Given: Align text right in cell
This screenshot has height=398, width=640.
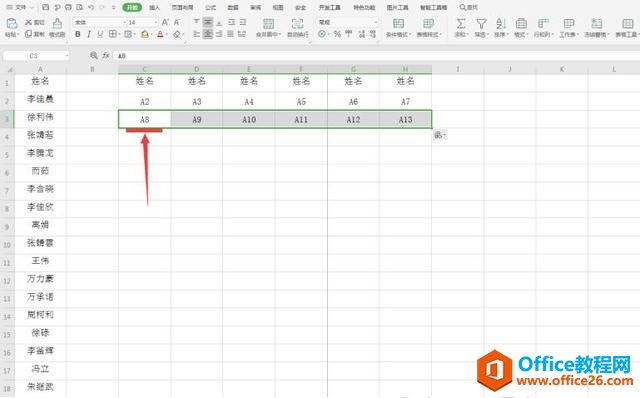Looking at the screenshot, I should click(x=219, y=34).
